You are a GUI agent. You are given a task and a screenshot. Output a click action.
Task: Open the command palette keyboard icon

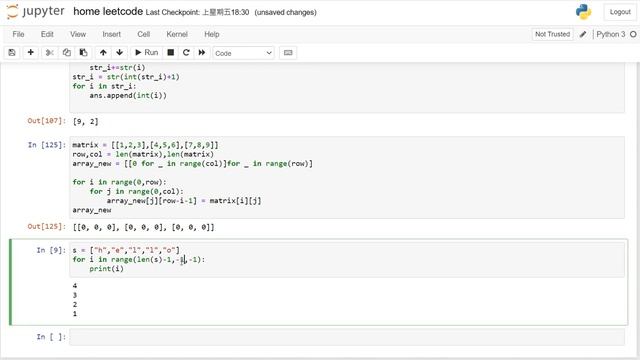288,53
